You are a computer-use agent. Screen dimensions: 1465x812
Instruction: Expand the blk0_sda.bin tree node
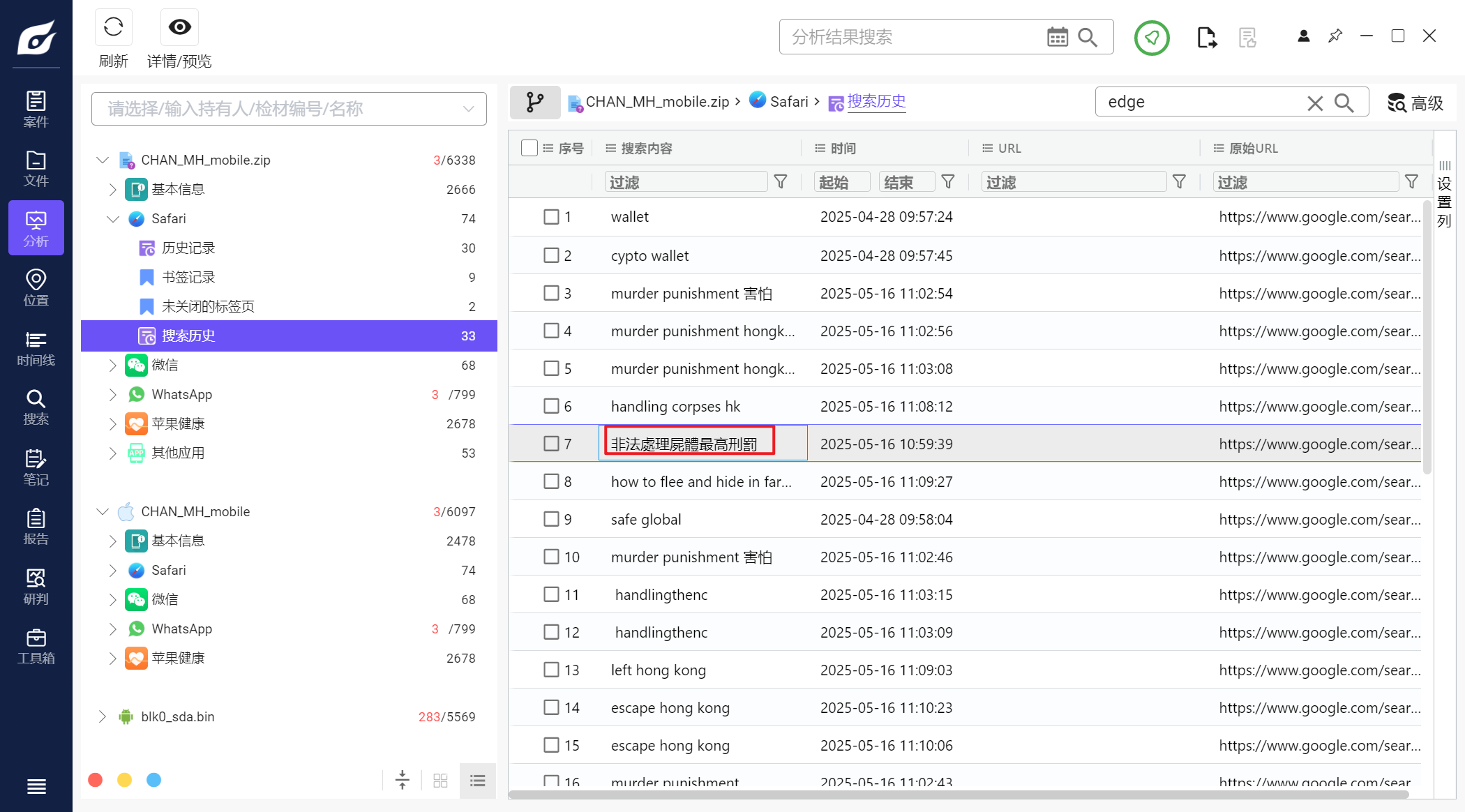point(103,716)
